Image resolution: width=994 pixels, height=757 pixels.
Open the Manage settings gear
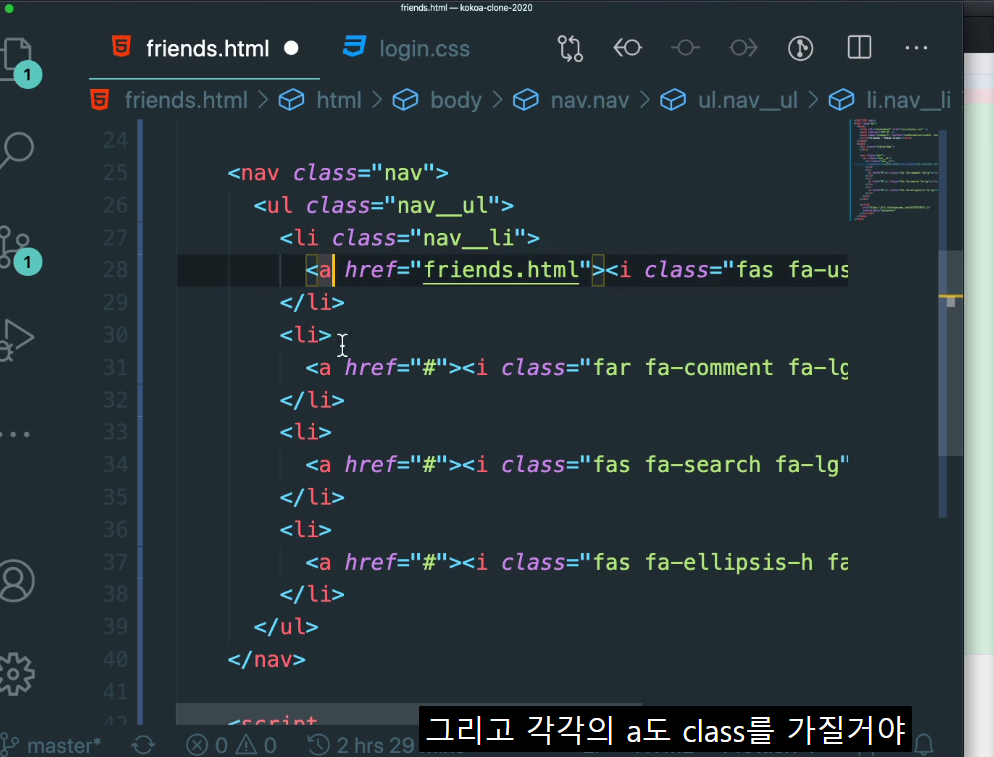[16, 673]
